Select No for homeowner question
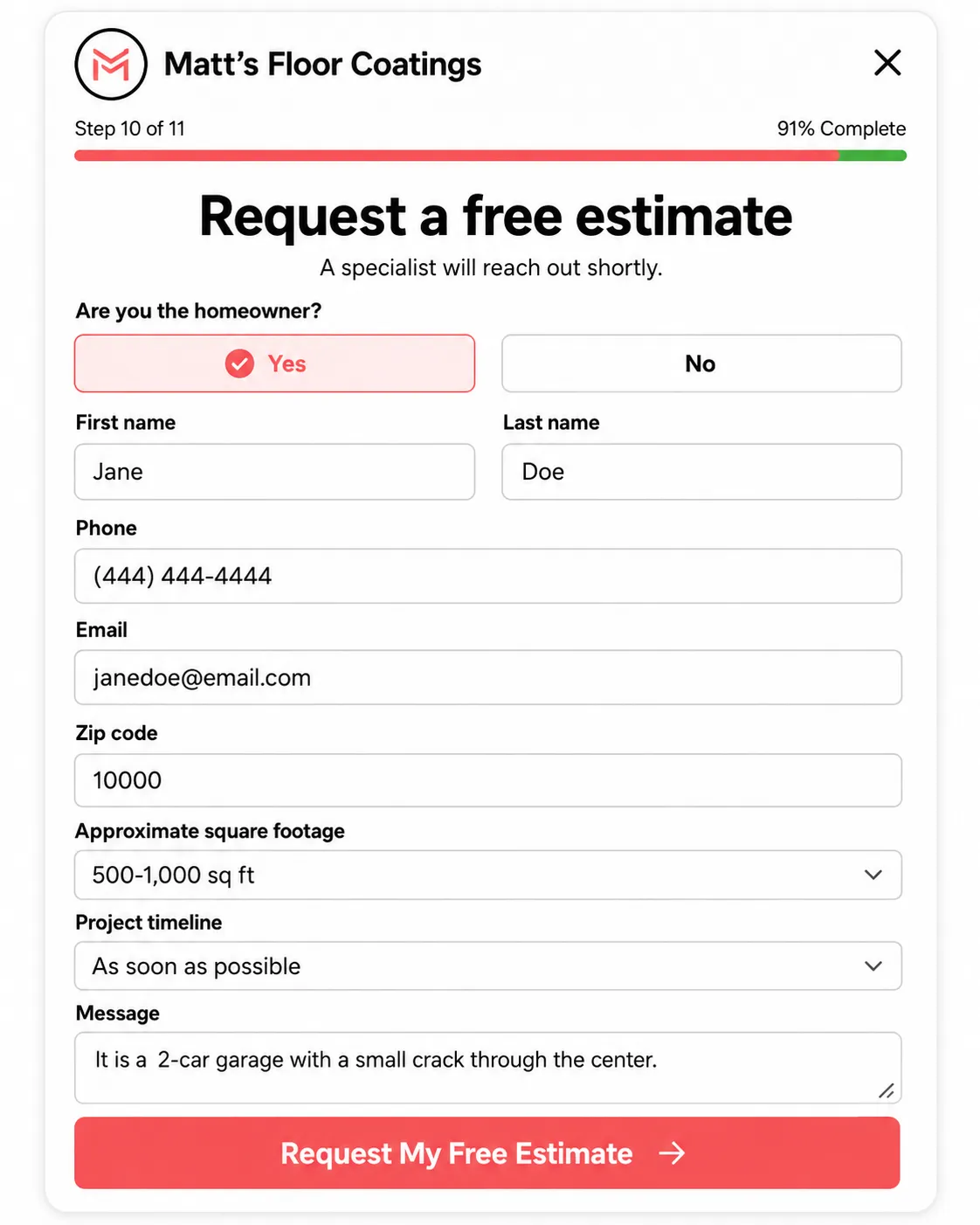The image size is (980, 1225). point(701,363)
